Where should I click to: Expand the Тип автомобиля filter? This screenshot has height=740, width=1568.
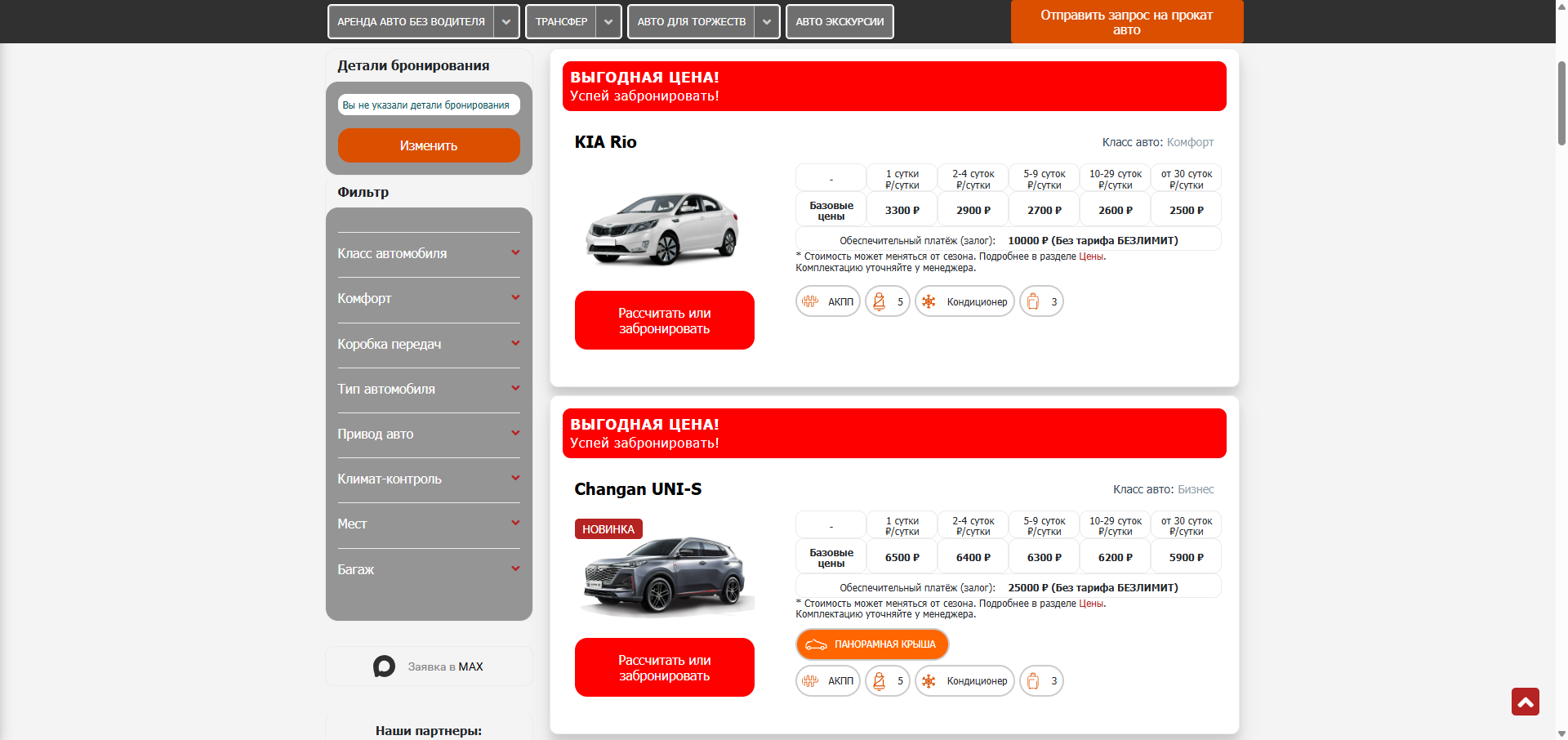click(x=429, y=389)
